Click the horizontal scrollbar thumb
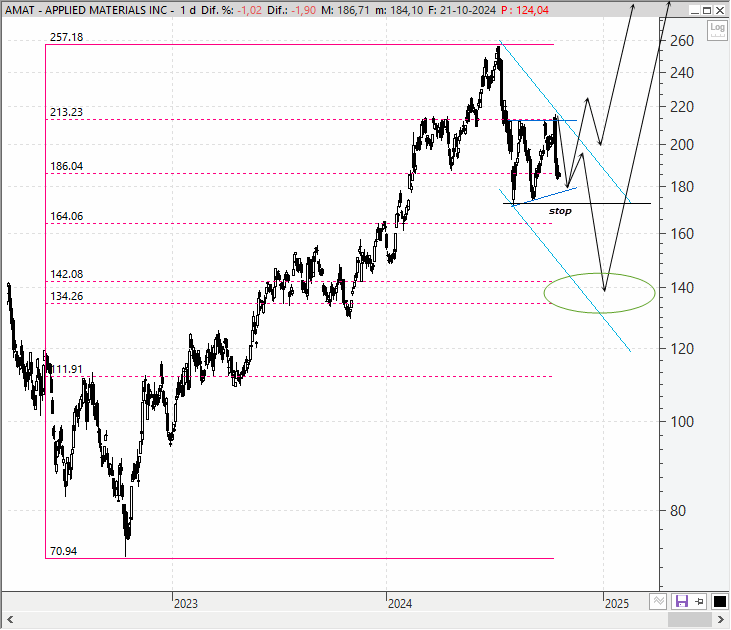 [690, 620]
